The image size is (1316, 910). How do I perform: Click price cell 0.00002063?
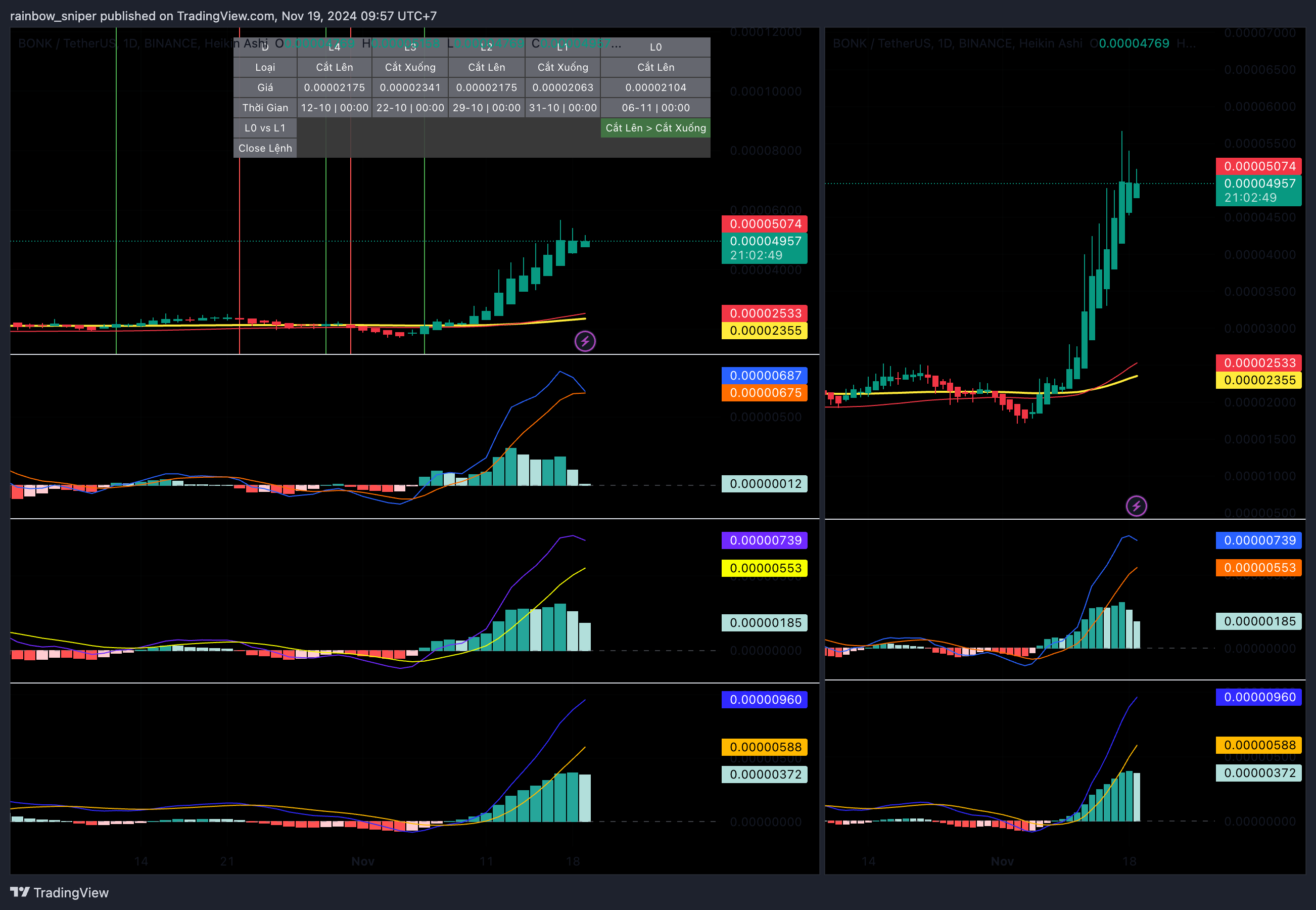coord(562,87)
